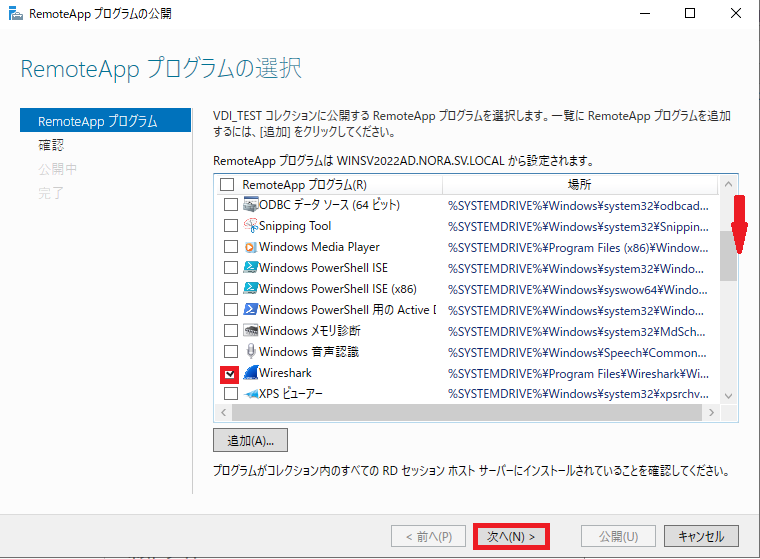Click the xpsrchv... location path

pyautogui.click(x=578, y=394)
